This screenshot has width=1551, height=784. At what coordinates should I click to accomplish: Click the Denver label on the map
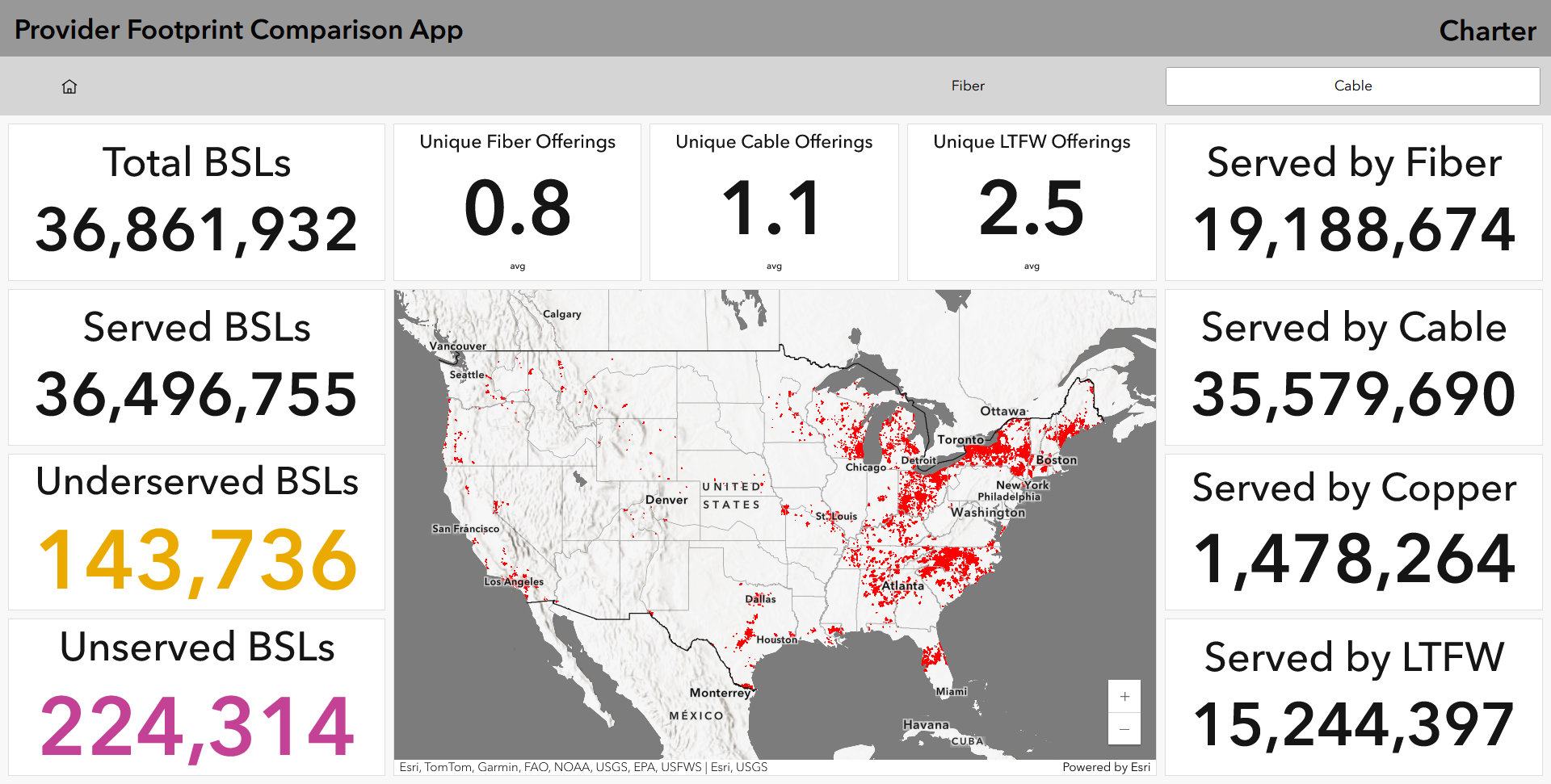click(x=666, y=500)
